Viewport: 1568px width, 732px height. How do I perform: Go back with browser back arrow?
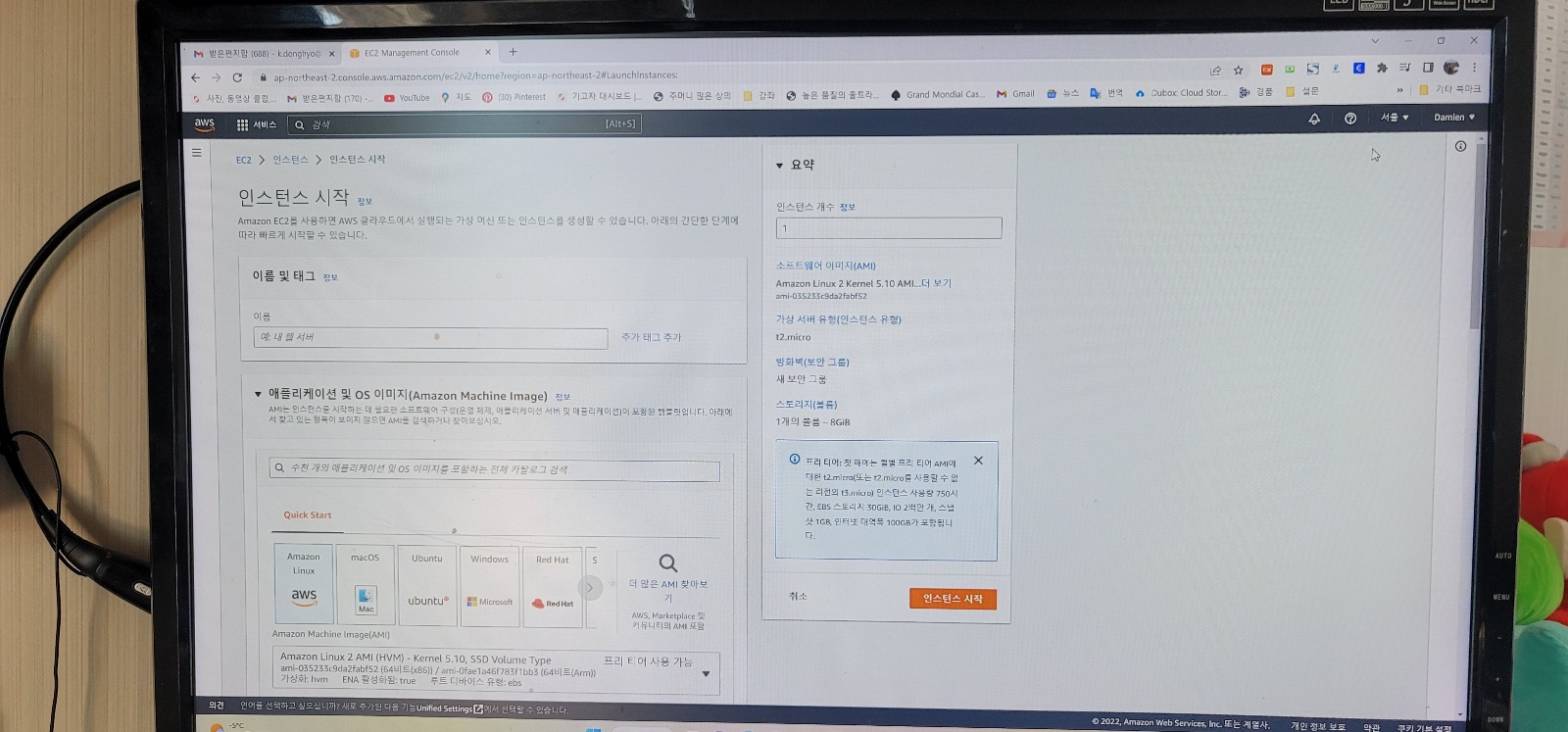(195, 77)
